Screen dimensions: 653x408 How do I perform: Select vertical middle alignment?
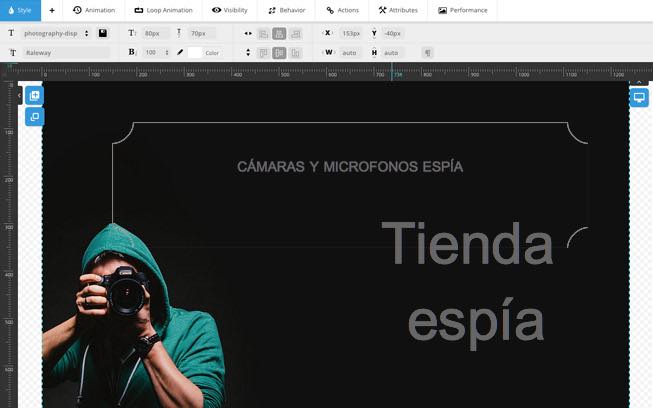pyautogui.click(x=279, y=52)
